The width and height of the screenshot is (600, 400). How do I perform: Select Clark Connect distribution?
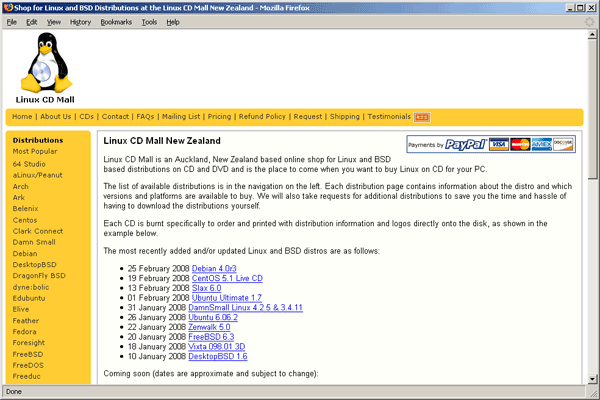pyautogui.click(x=38, y=231)
